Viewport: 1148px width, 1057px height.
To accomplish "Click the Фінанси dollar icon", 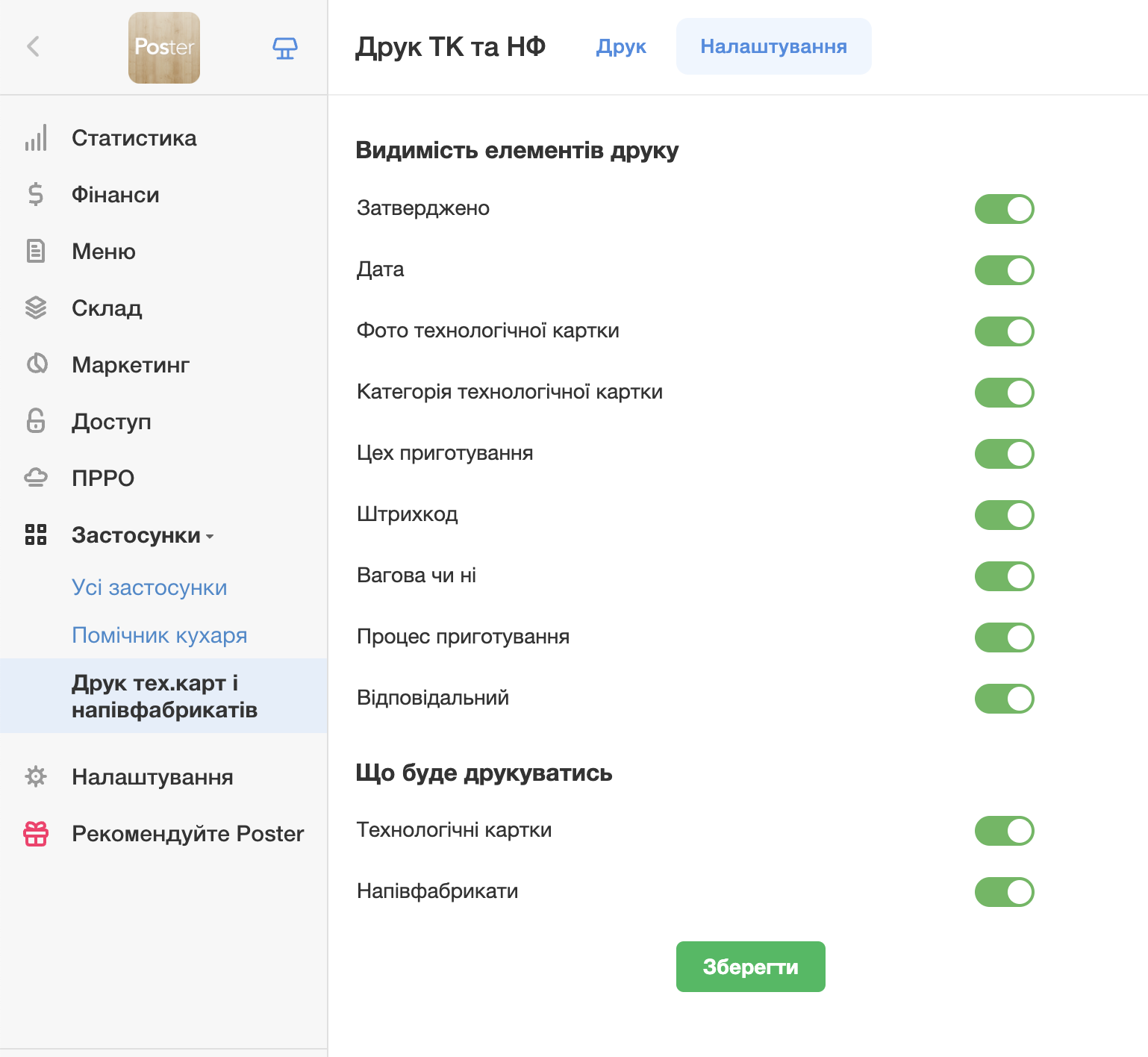I will (36, 195).
